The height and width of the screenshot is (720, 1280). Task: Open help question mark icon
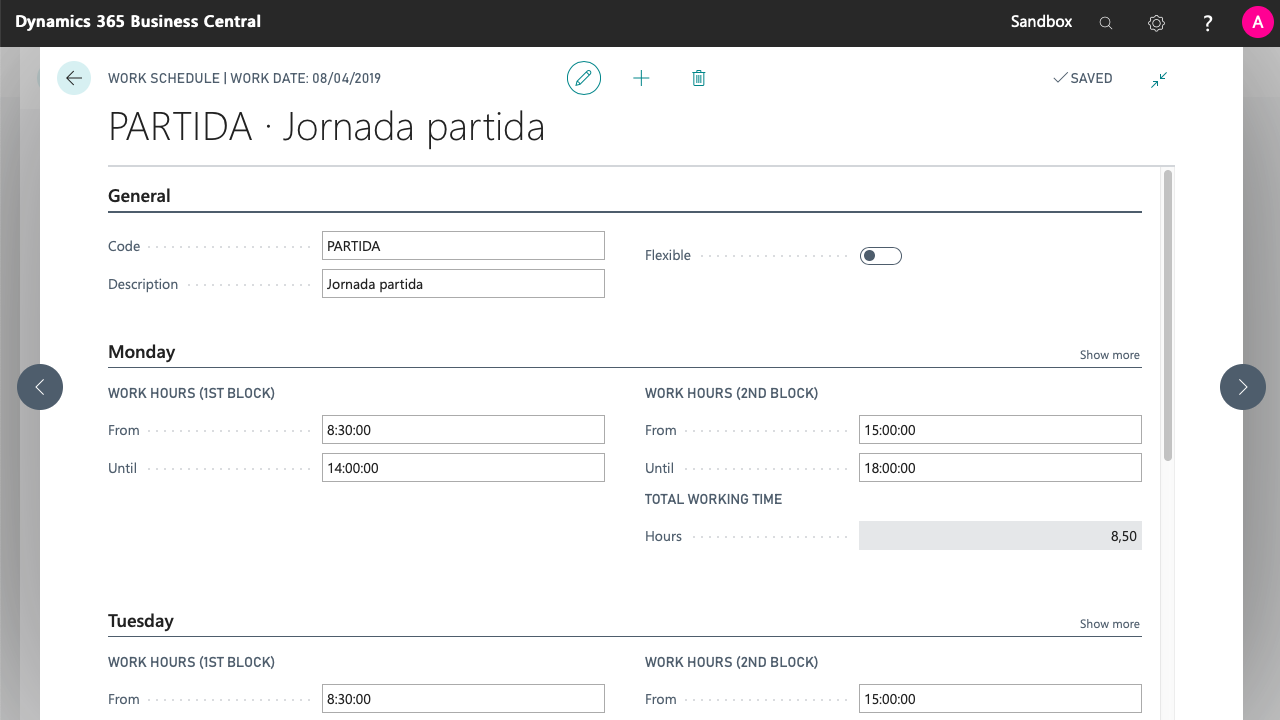[x=1208, y=23]
